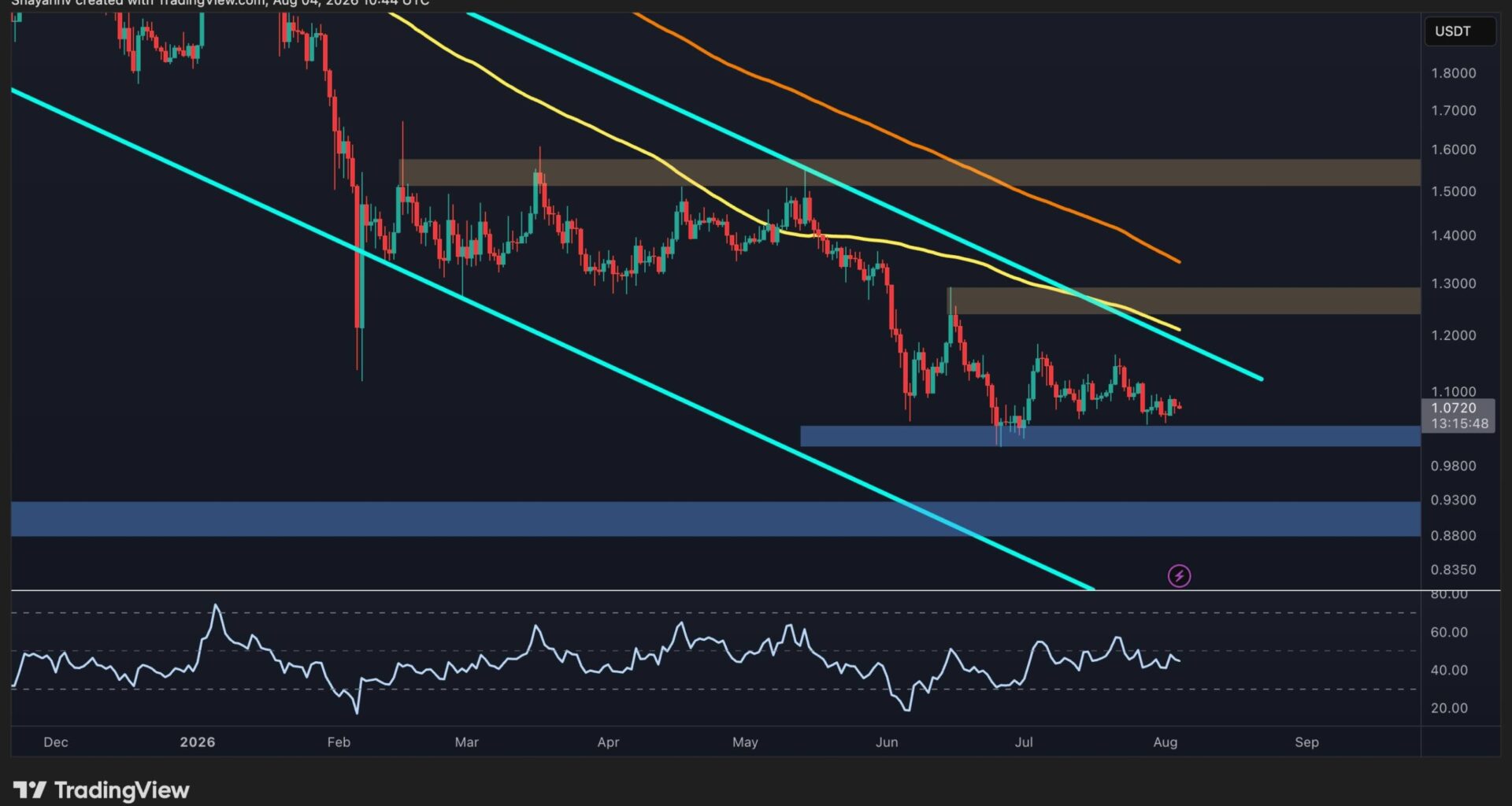Click the 0.9800 price axis label
The image size is (1512, 806).
point(1454,466)
